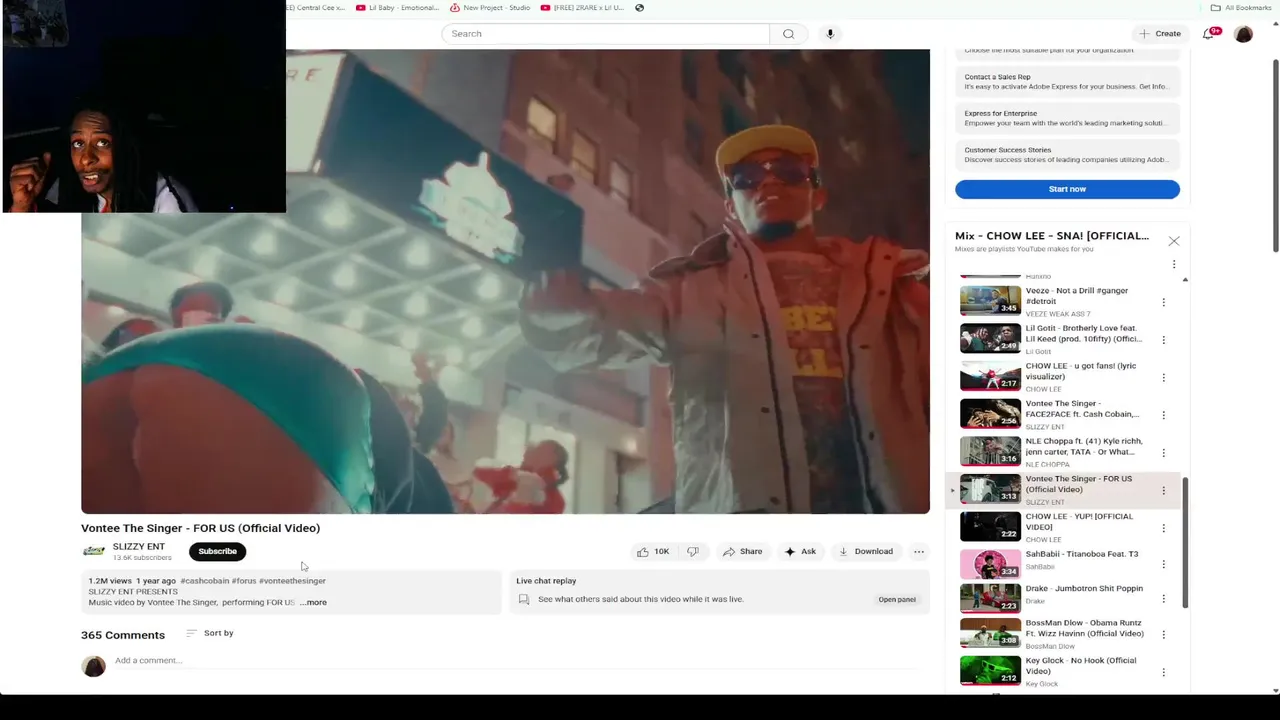This screenshot has height=720, width=1280.
Task: Play Lil Gotit - Brotherly Love thumbnail
Action: pyautogui.click(x=990, y=338)
